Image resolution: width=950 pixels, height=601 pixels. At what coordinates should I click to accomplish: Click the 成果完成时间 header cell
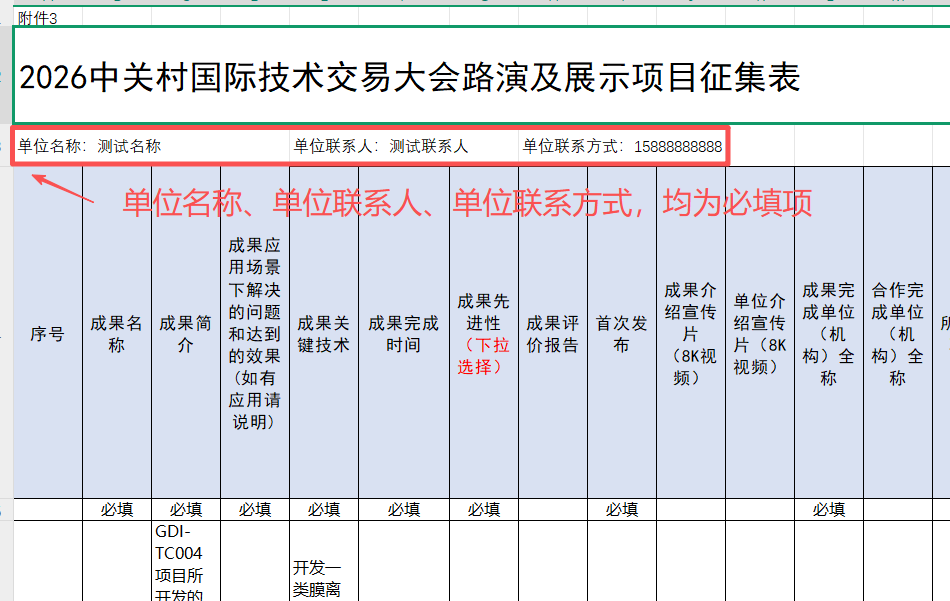404,334
